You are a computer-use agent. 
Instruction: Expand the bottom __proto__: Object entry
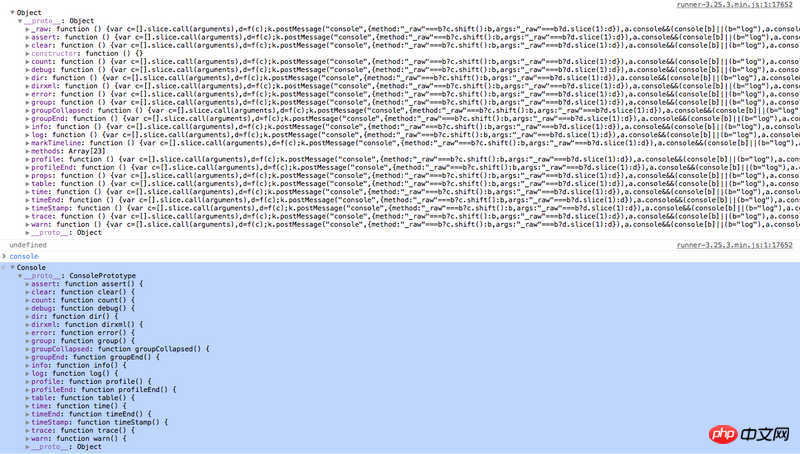pyautogui.click(x=28, y=447)
